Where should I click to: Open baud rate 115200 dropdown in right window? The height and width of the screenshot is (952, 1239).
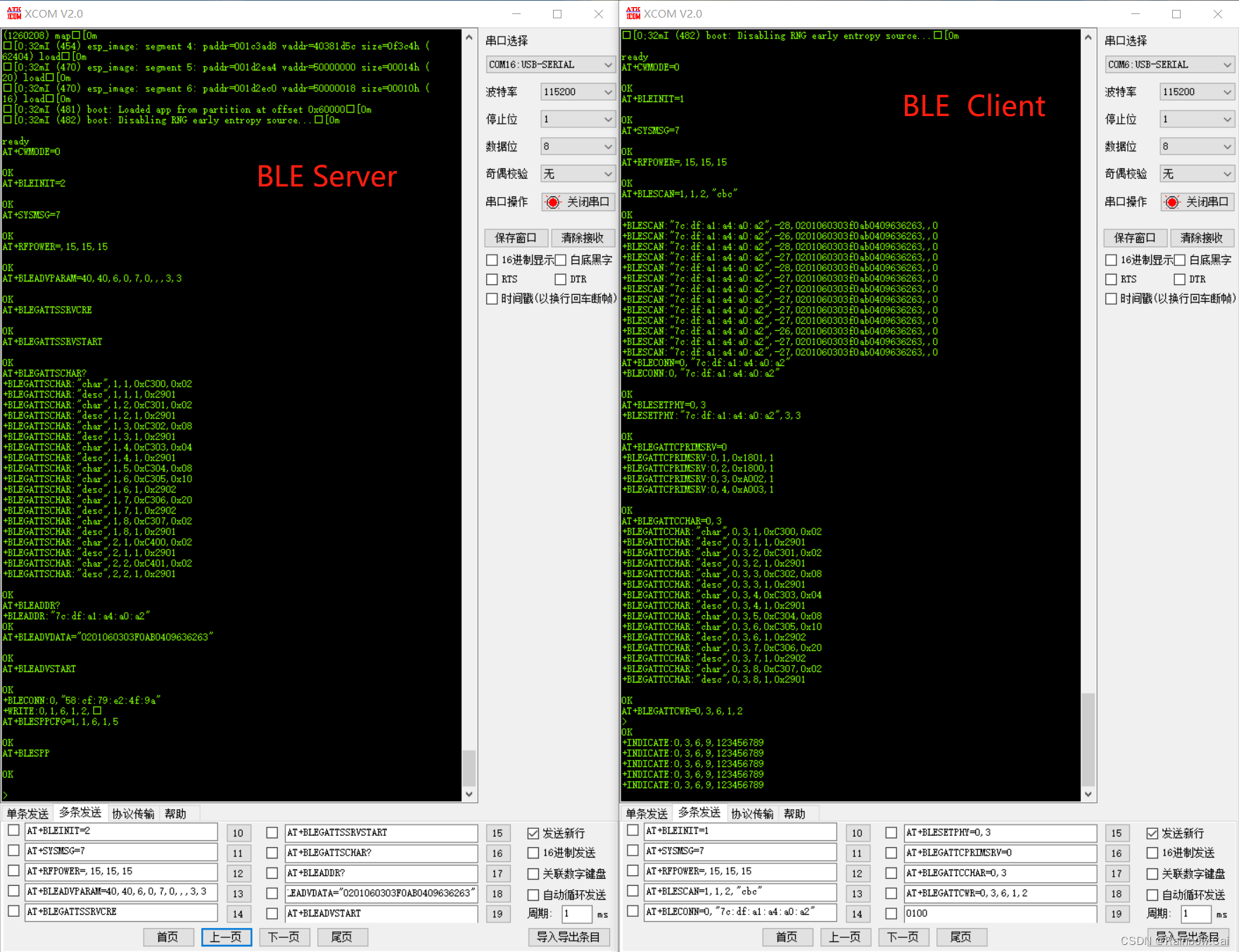[x=1197, y=92]
